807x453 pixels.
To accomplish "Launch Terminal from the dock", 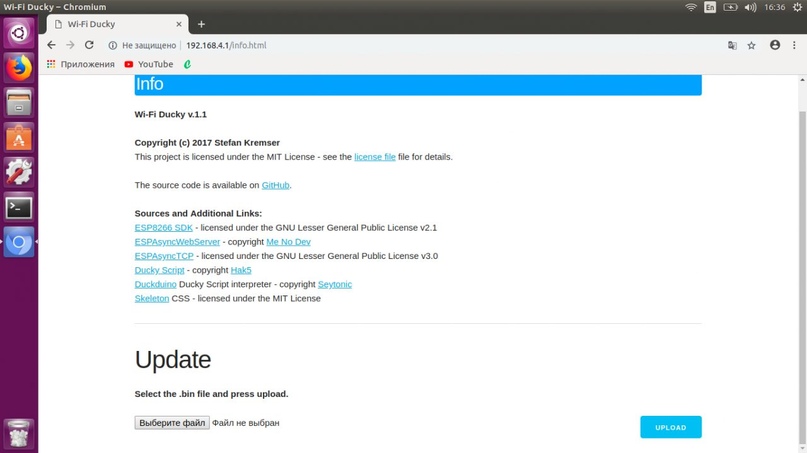I will [18, 207].
